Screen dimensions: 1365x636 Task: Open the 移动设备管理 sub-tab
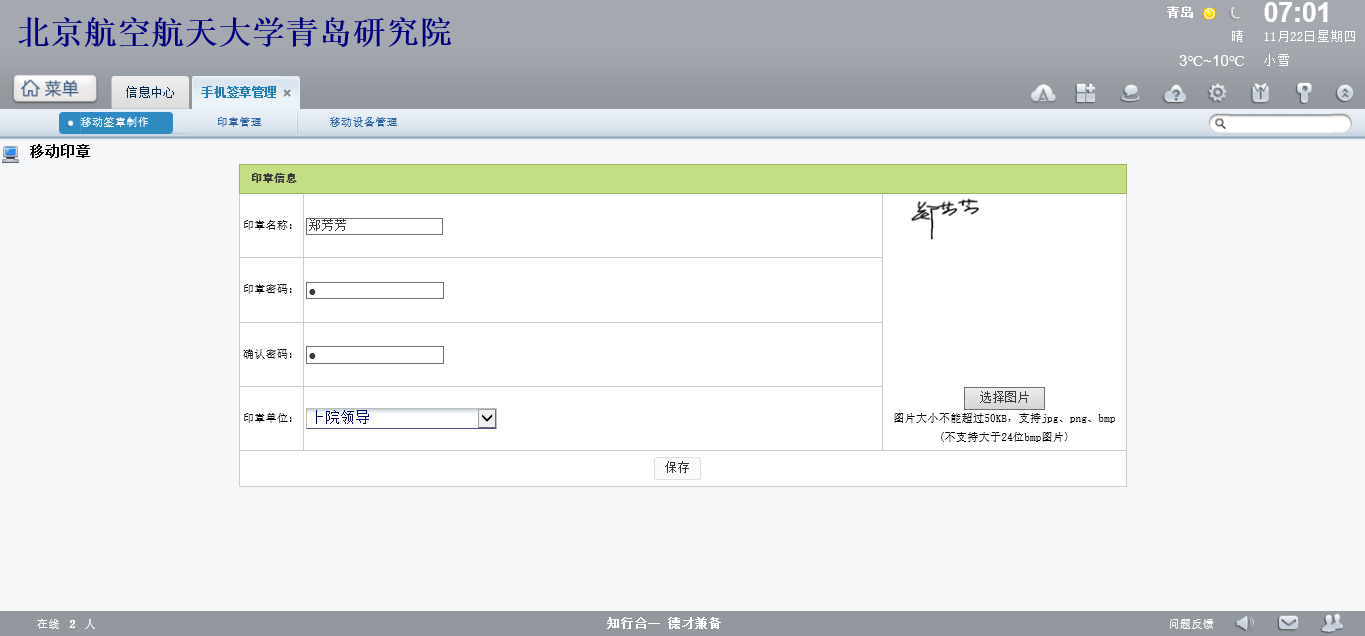(x=363, y=122)
